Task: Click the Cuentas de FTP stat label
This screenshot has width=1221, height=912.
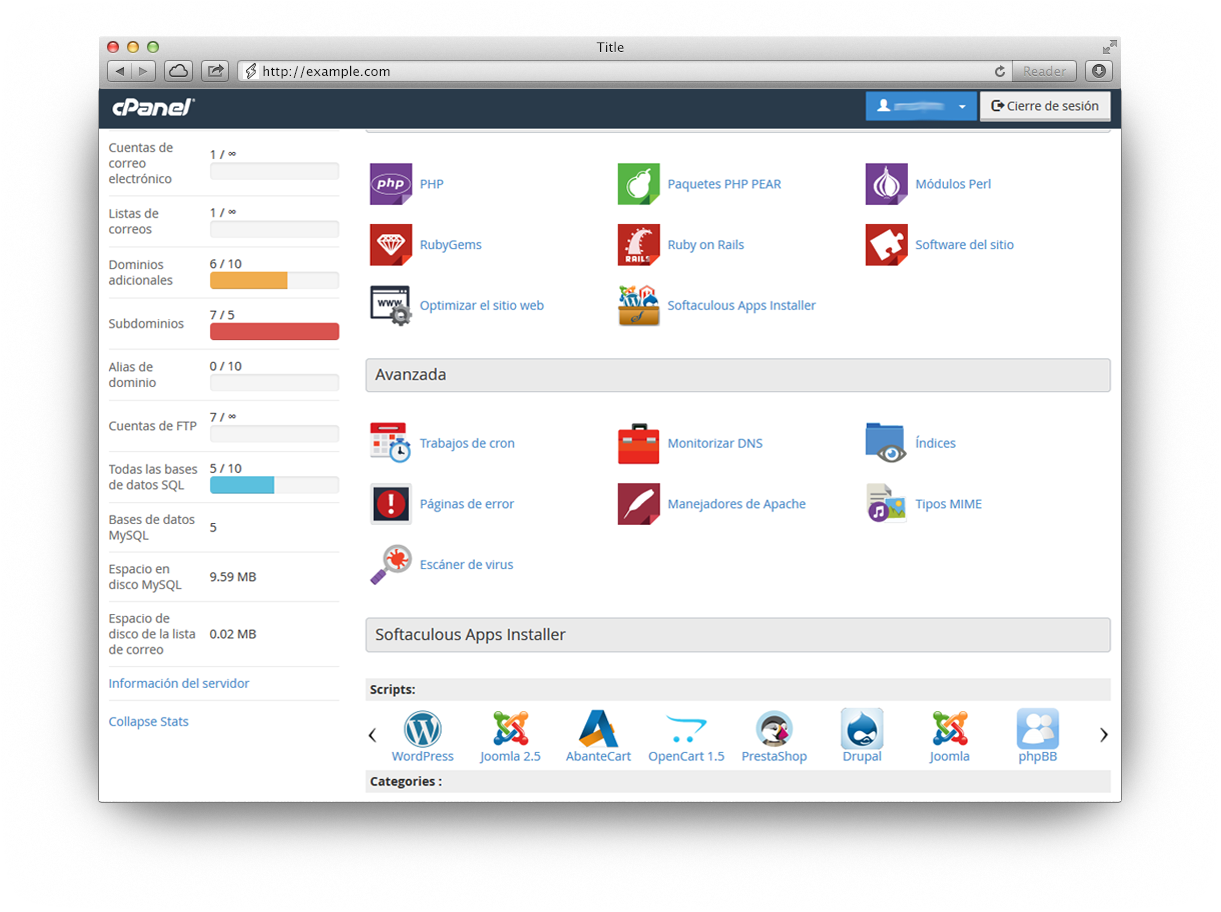Action: 153,426
